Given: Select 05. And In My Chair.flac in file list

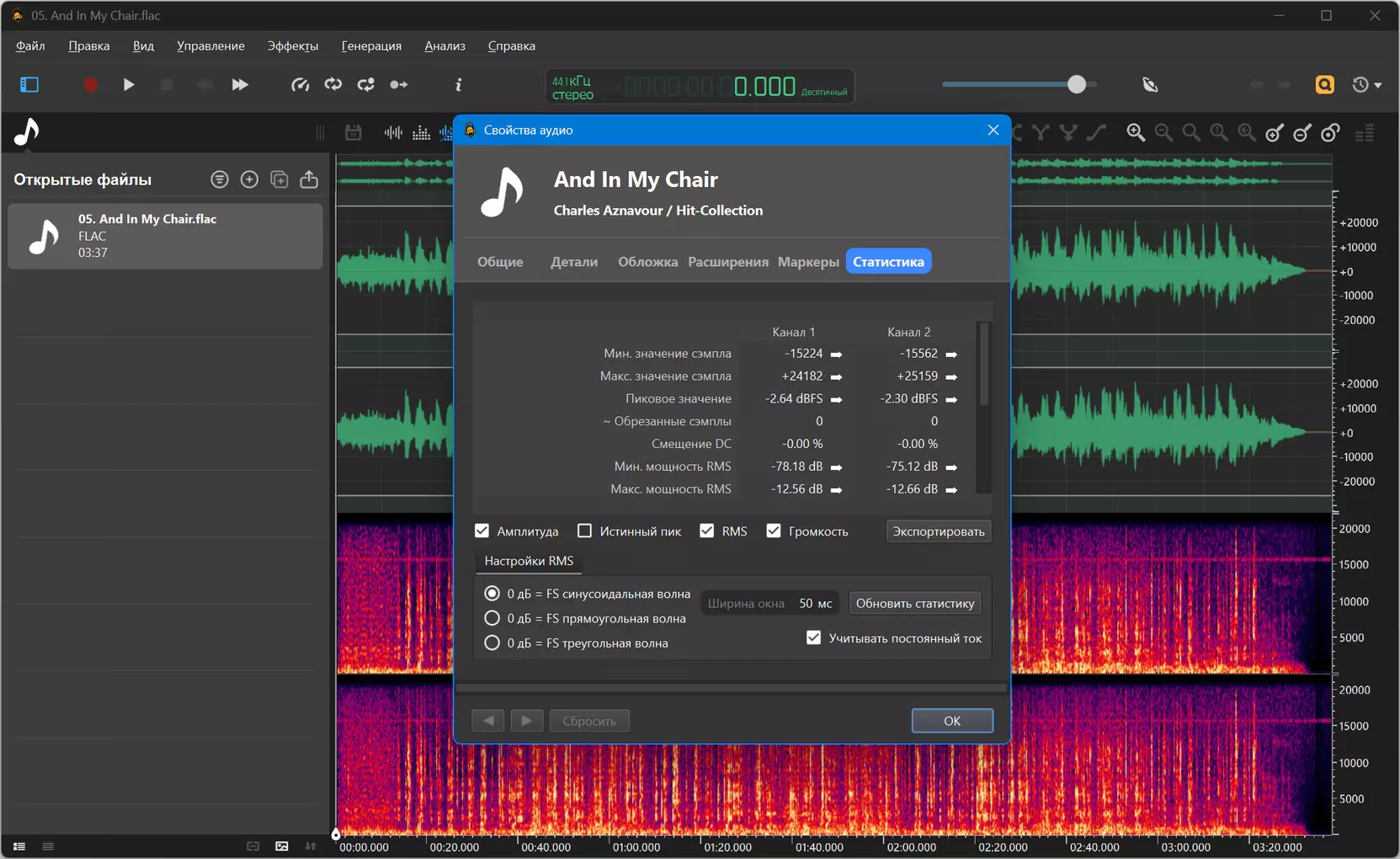Looking at the screenshot, I should tap(165, 236).
